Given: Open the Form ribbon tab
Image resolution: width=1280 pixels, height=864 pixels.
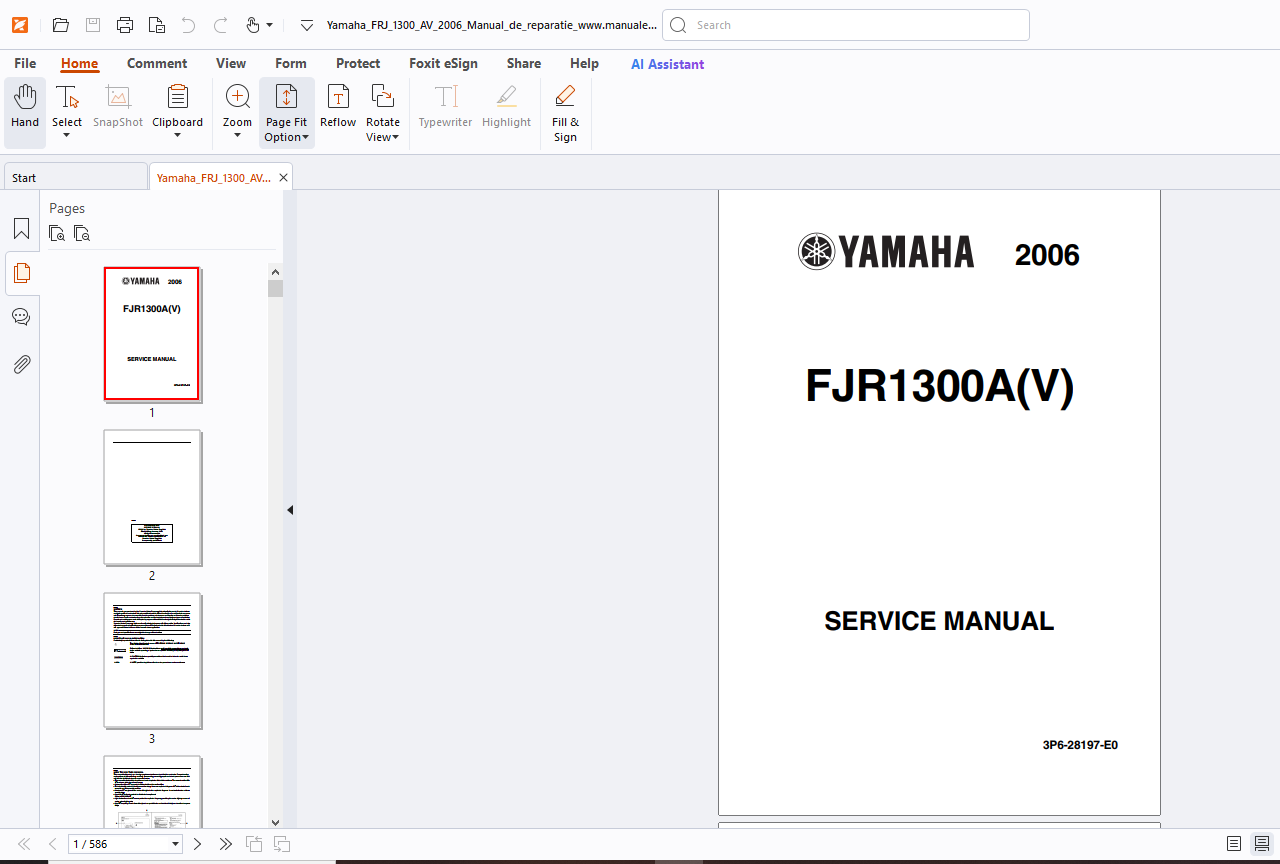Looking at the screenshot, I should pyautogui.click(x=291, y=63).
